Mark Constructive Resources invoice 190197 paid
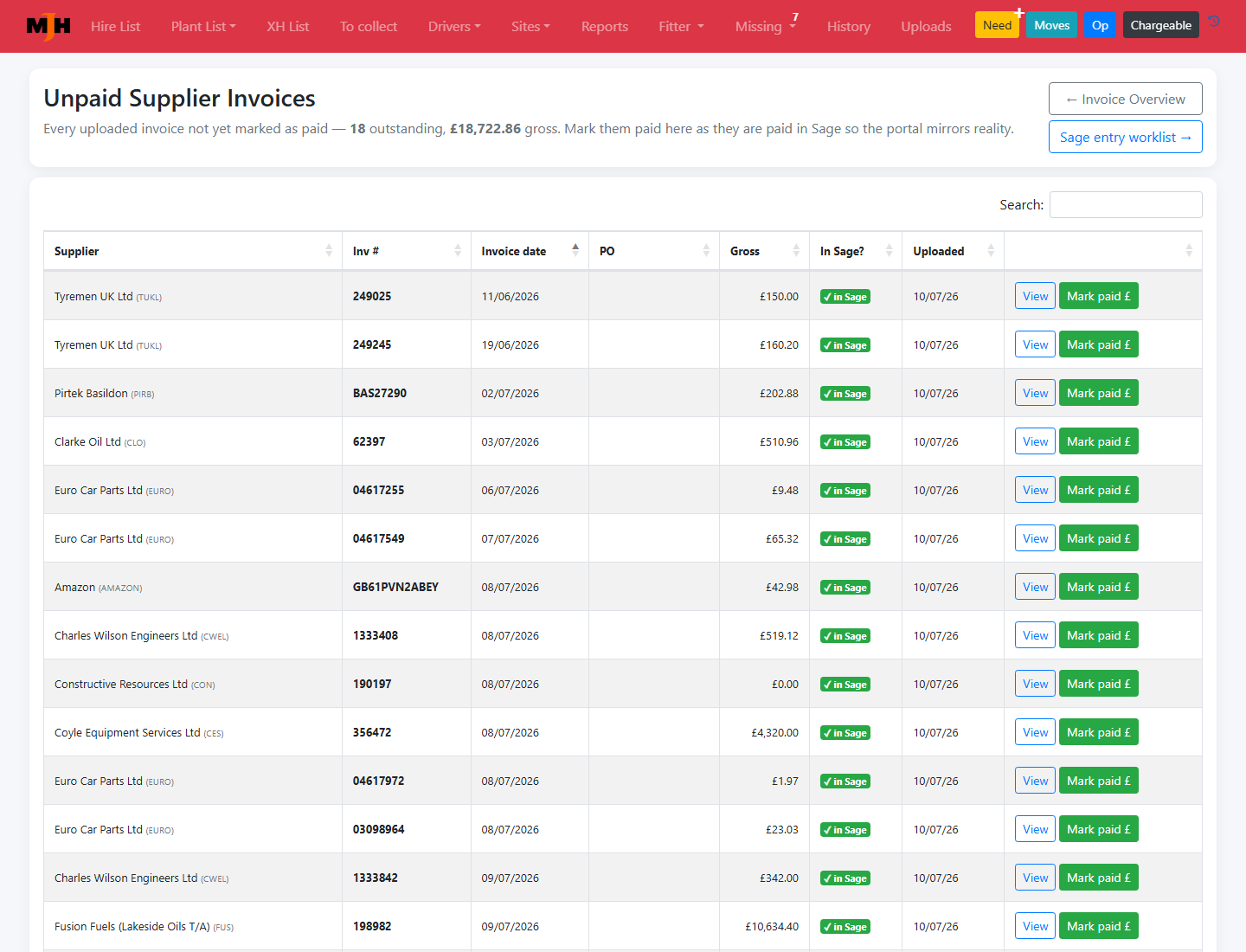The height and width of the screenshot is (952, 1246). [x=1099, y=684]
